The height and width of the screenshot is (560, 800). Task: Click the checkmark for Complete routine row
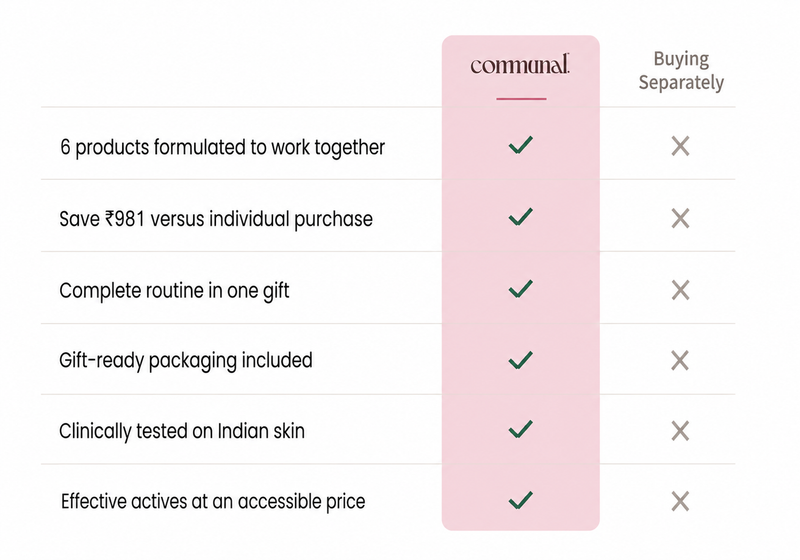point(521,289)
